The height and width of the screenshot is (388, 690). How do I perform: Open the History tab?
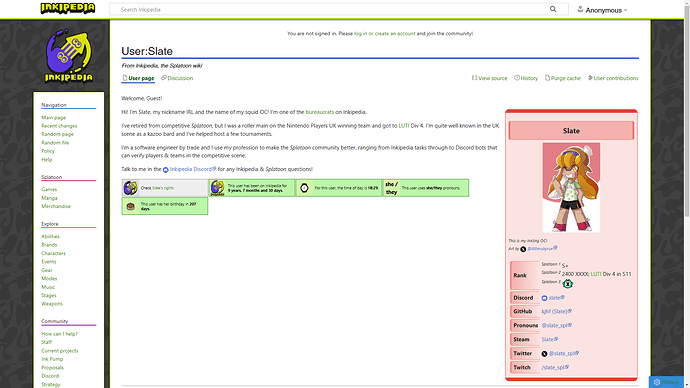pyautogui.click(x=526, y=78)
